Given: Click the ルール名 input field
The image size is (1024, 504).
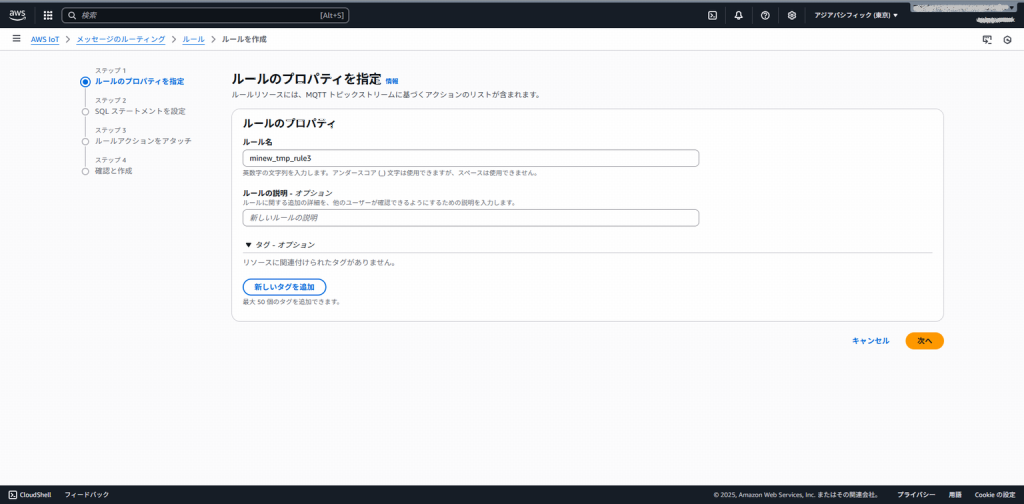Looking at the screenshot, I should 470,158.
